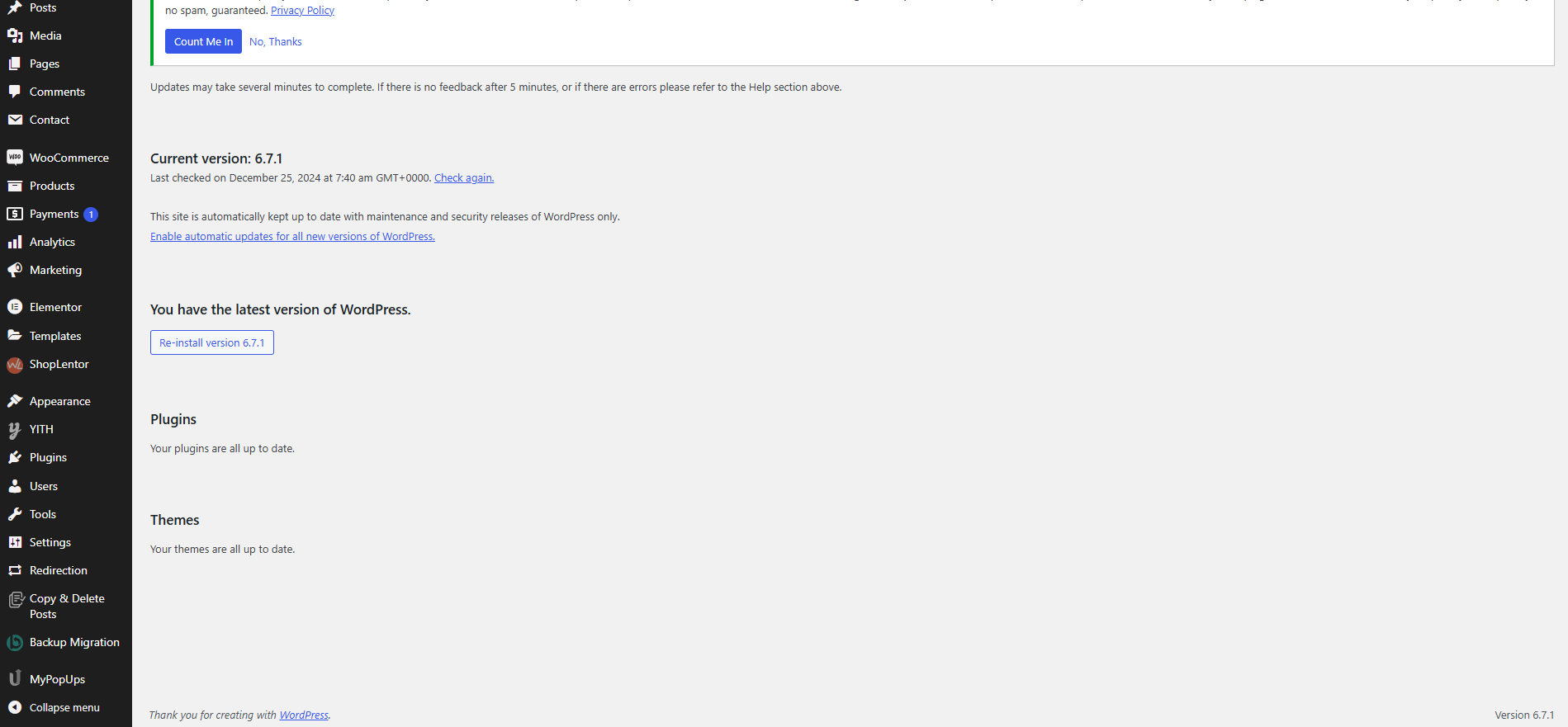This screenshot has width=1568, height=727.
Task: Click 'Your plugins are all up to date.'
Action: point(222,449)
